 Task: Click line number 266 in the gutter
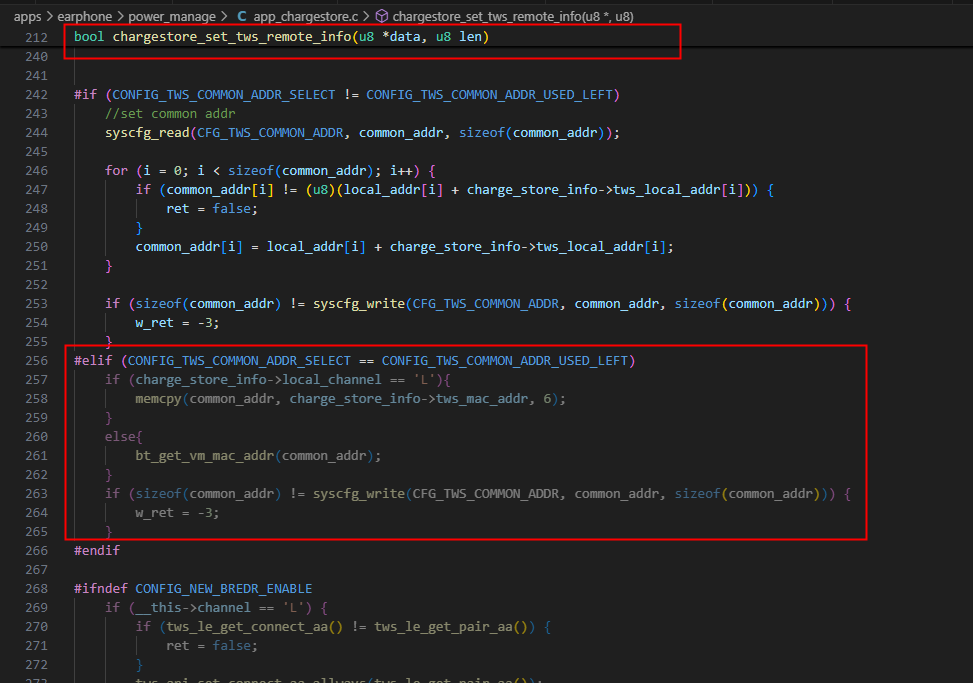(37, 550)
